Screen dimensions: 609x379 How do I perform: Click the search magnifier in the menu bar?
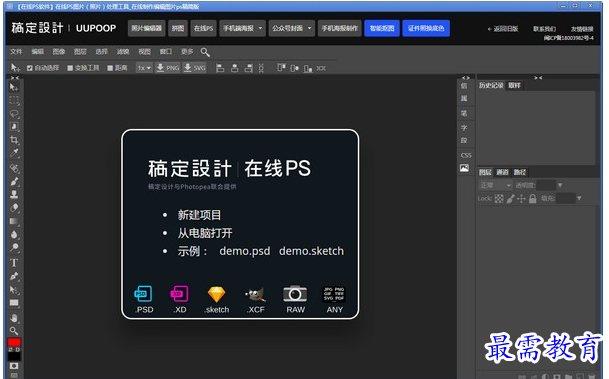205,52
